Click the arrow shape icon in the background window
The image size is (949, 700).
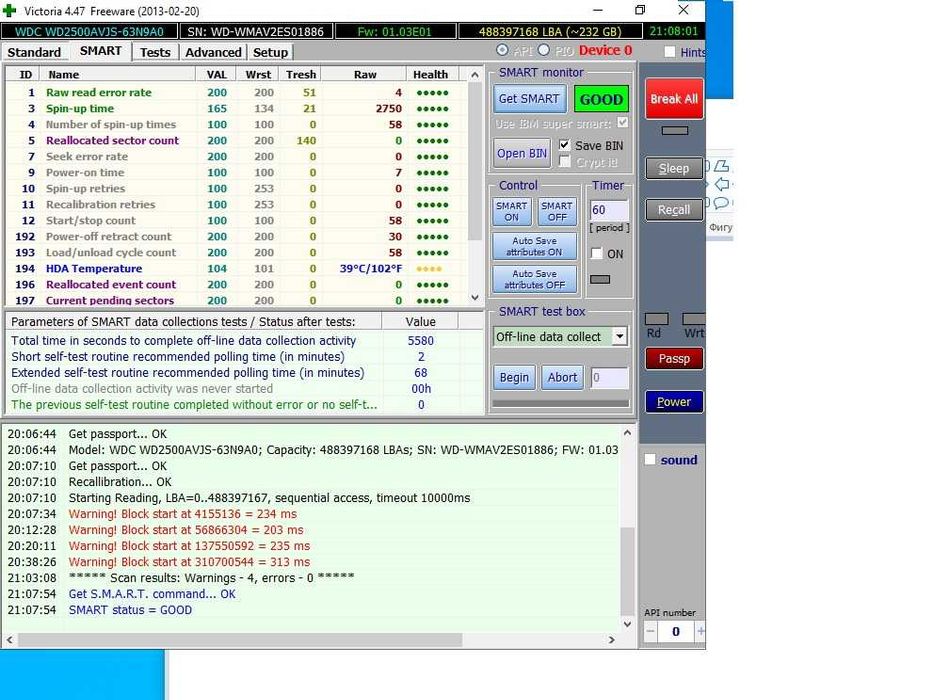[723, 184]
